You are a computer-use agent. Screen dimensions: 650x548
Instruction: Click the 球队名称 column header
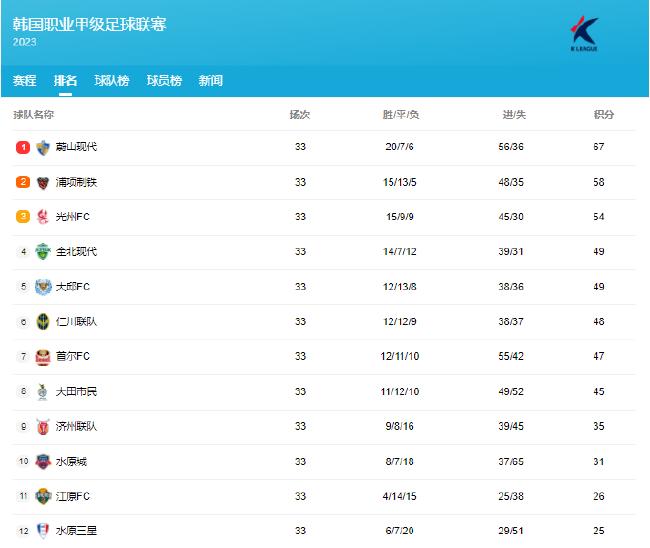[x=34, y=114]
